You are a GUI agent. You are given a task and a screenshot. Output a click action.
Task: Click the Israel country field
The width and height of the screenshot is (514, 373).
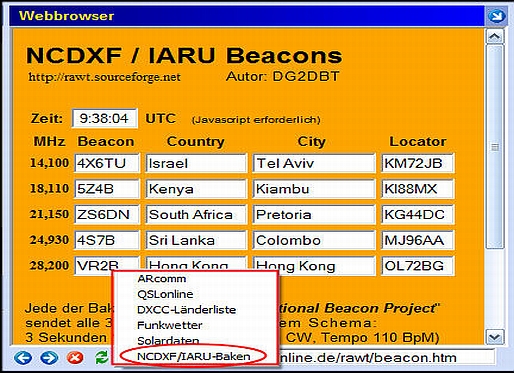[196, 163]
